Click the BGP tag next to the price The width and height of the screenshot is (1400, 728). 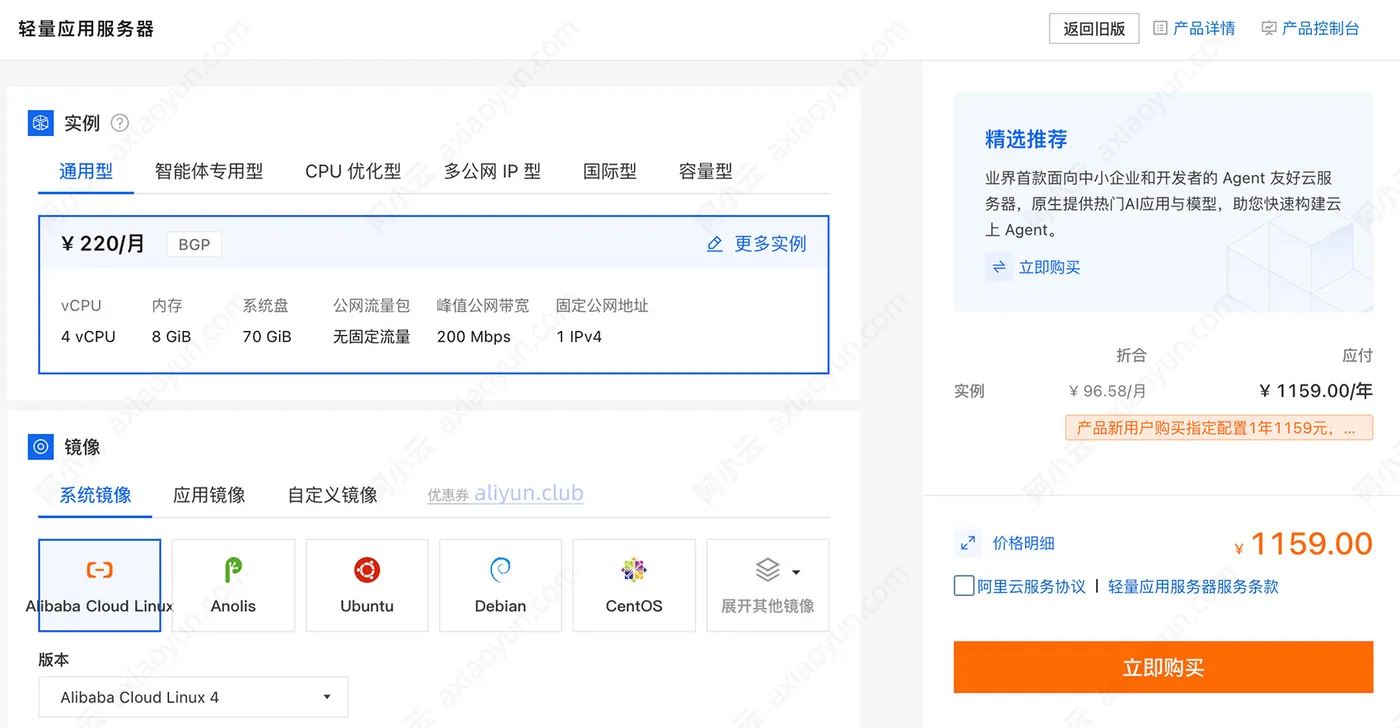(194, 244)
